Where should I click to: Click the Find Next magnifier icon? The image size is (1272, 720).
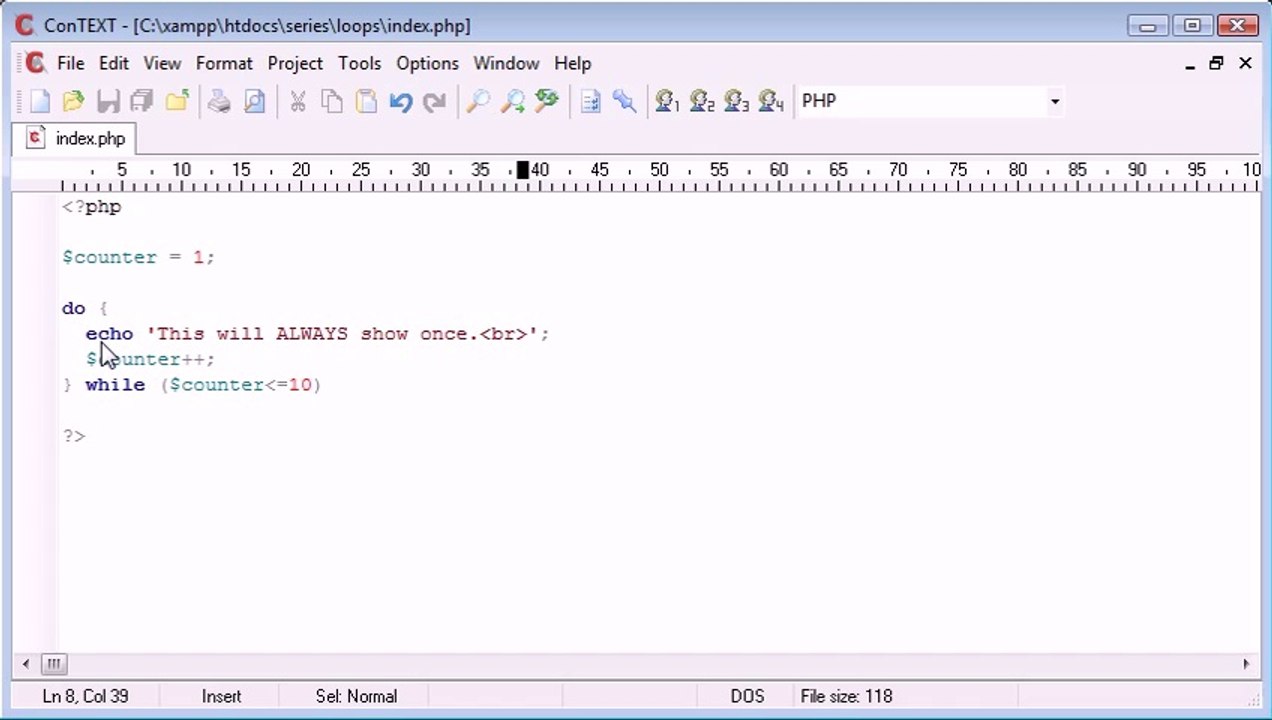(512, 101)
